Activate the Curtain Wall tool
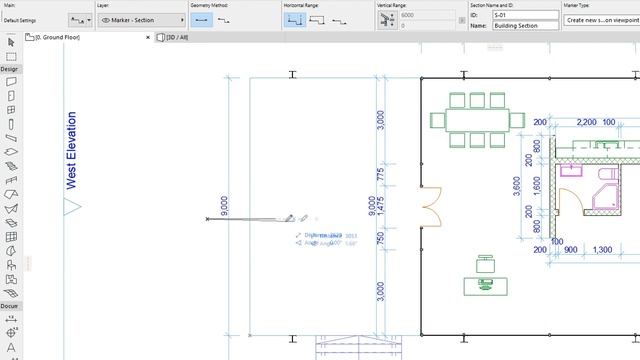640x360 pixels. coord(11,237)
